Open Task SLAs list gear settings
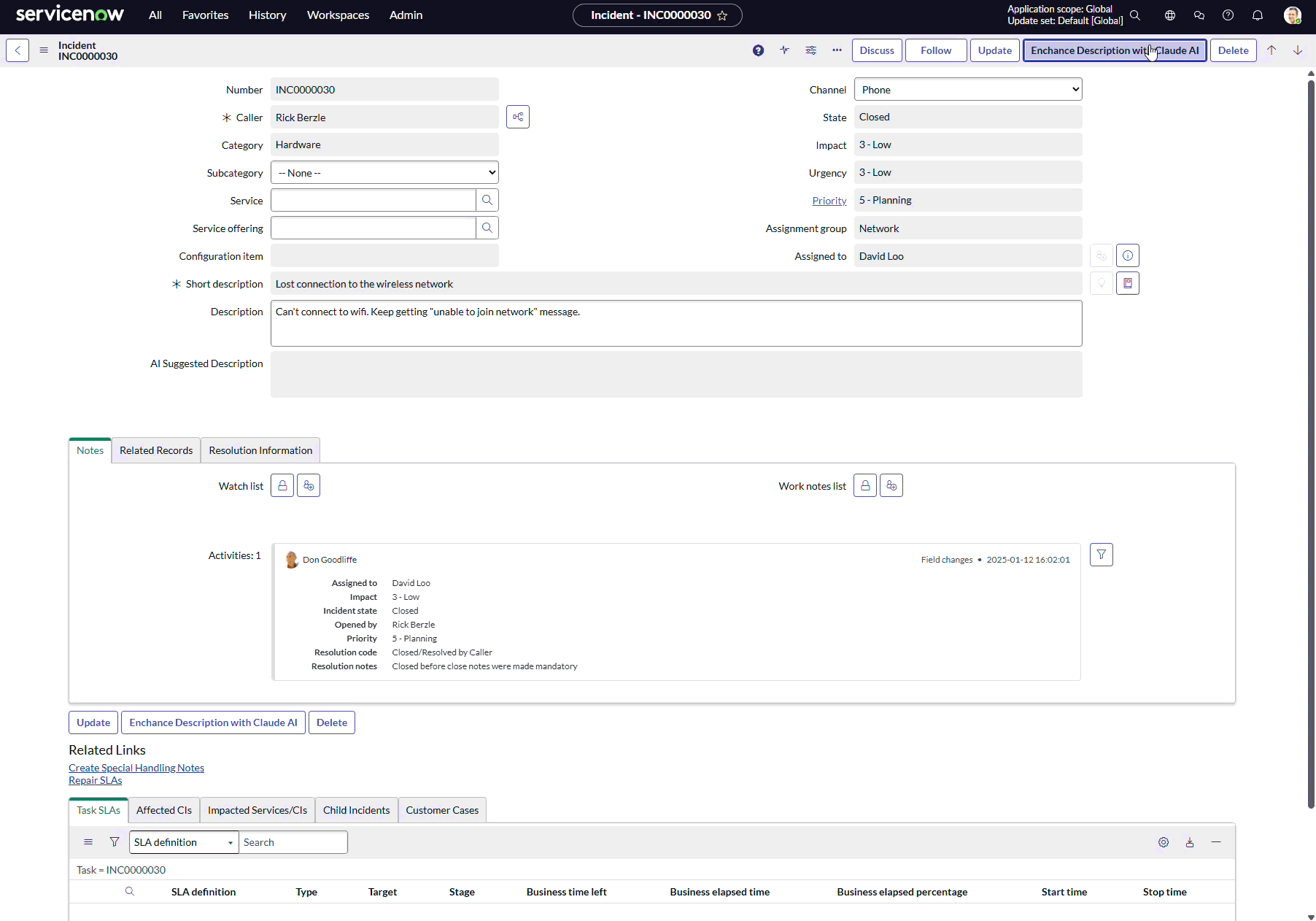The image size is (1316, 921). pos(1164,842)
